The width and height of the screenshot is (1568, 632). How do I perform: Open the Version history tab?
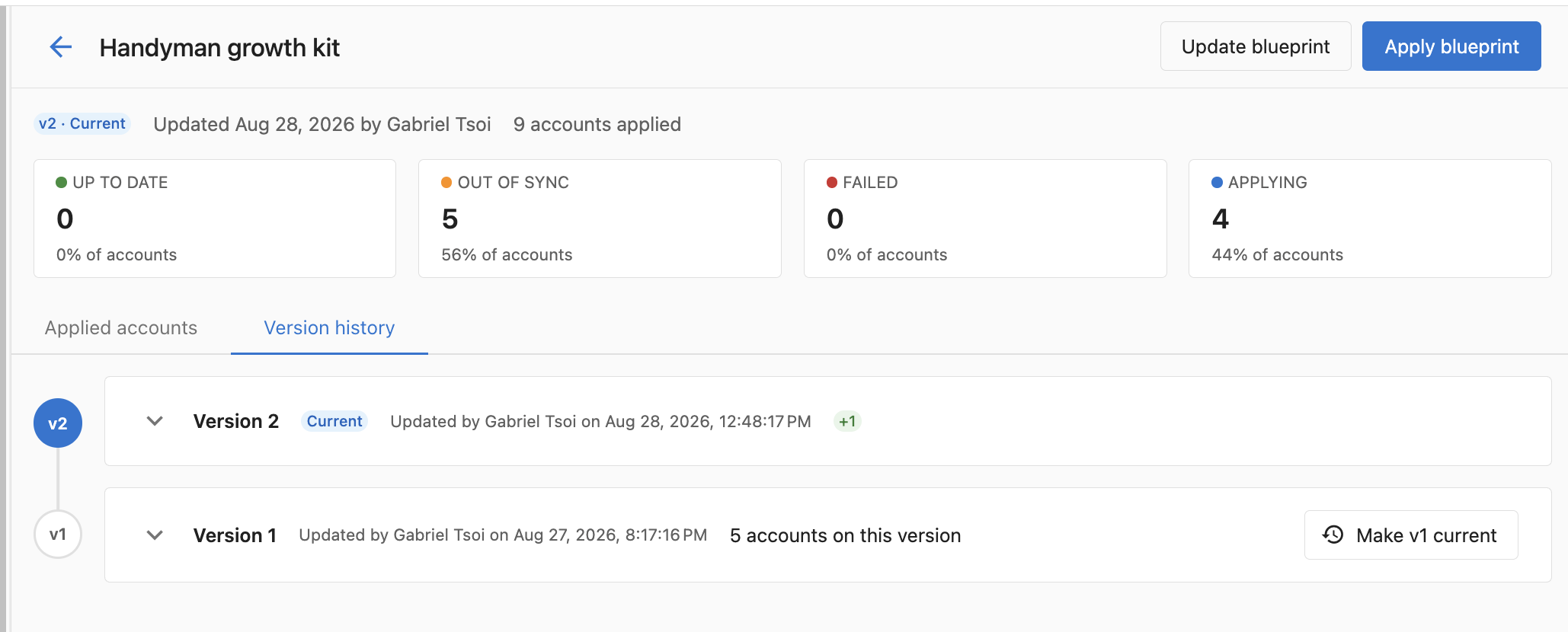pos(329,327)
